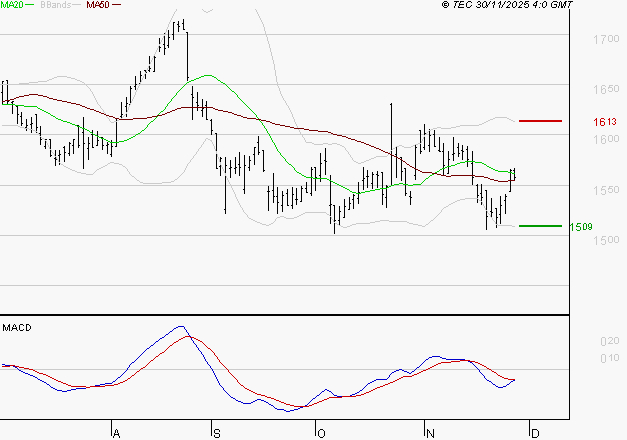Image resolution: width=627 pixels, height=440 pixels.
Task: Click the red resistance level line
Action: click(x=540, y=121)
